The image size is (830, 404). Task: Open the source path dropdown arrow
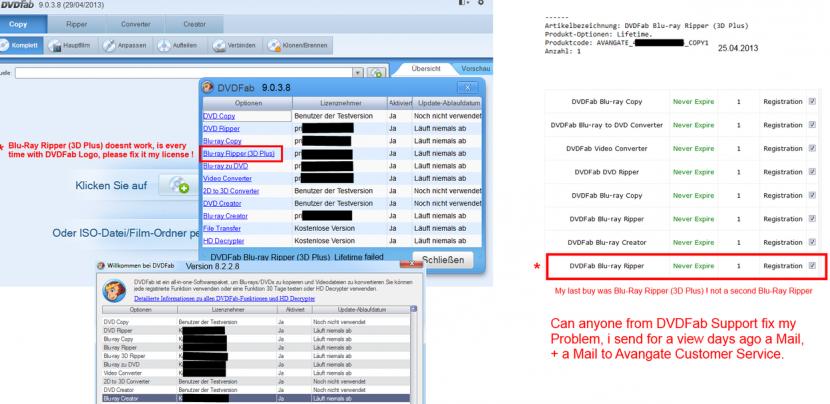[x=358, y=73]
